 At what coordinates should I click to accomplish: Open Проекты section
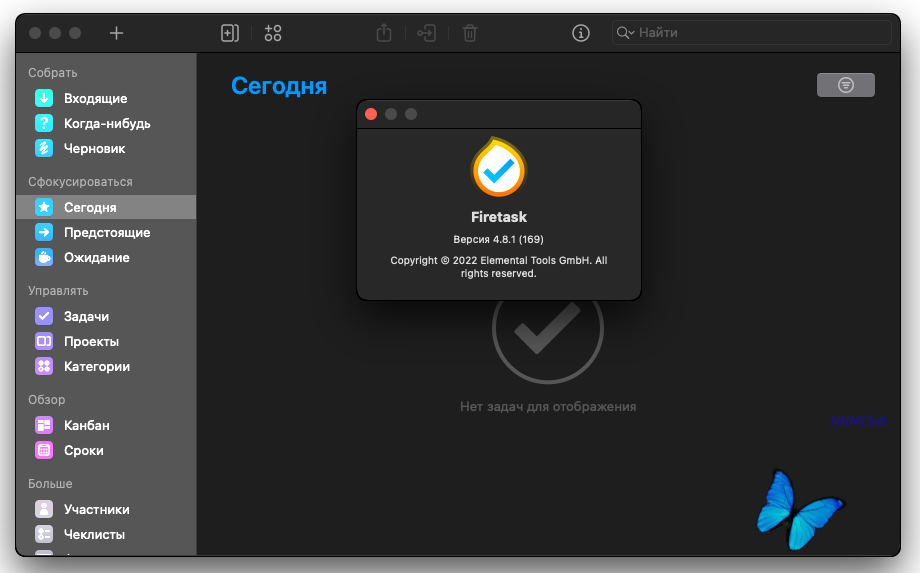(x=106, y=341)
